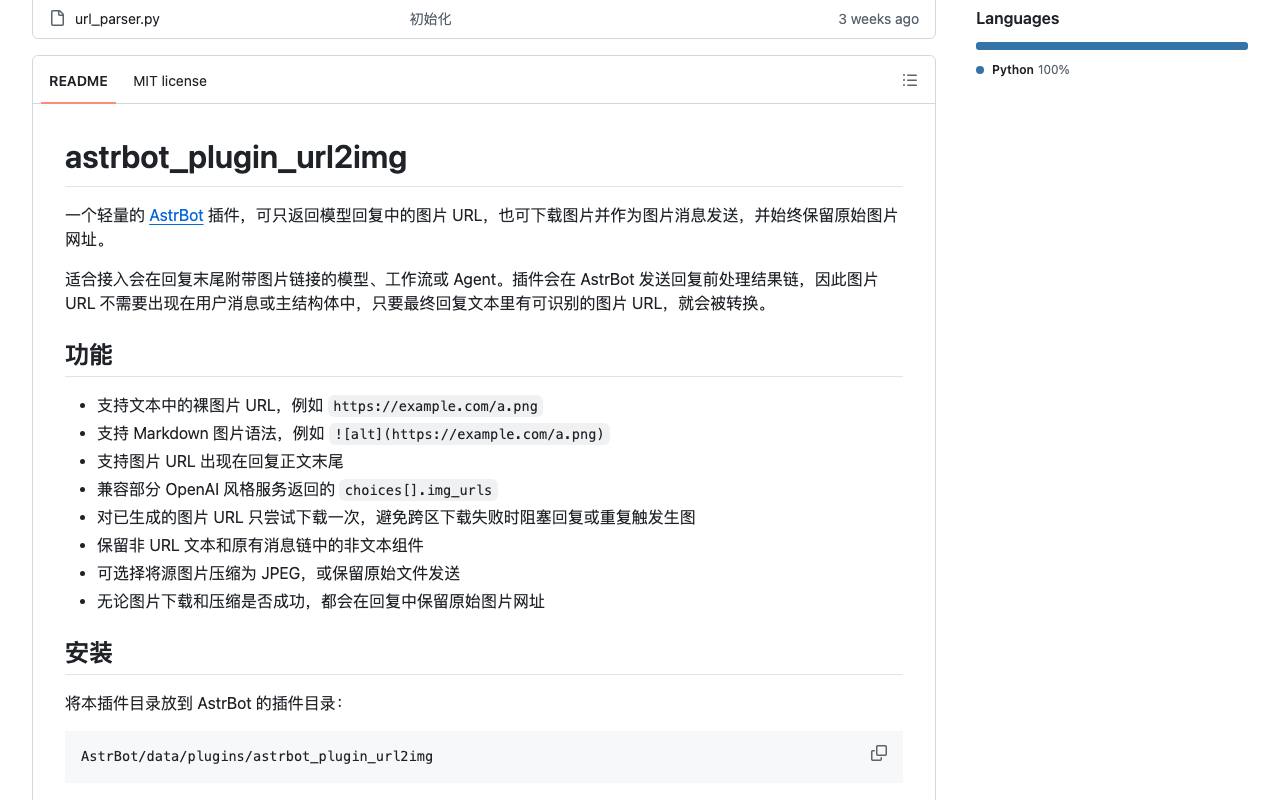Click the file icon beside url_parser.py
Viewport: 1280px width, 800px height.
57,18
